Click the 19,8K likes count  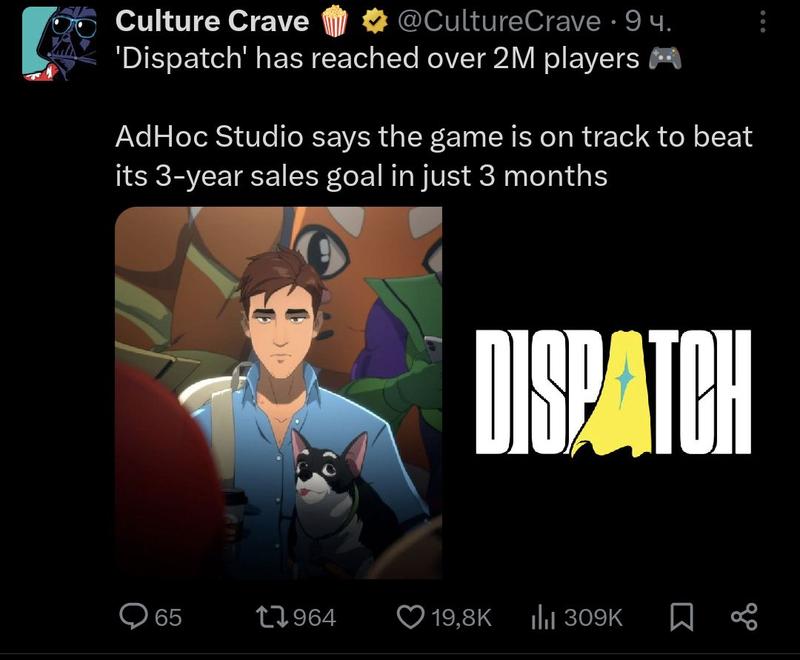[x=461, y=618]
